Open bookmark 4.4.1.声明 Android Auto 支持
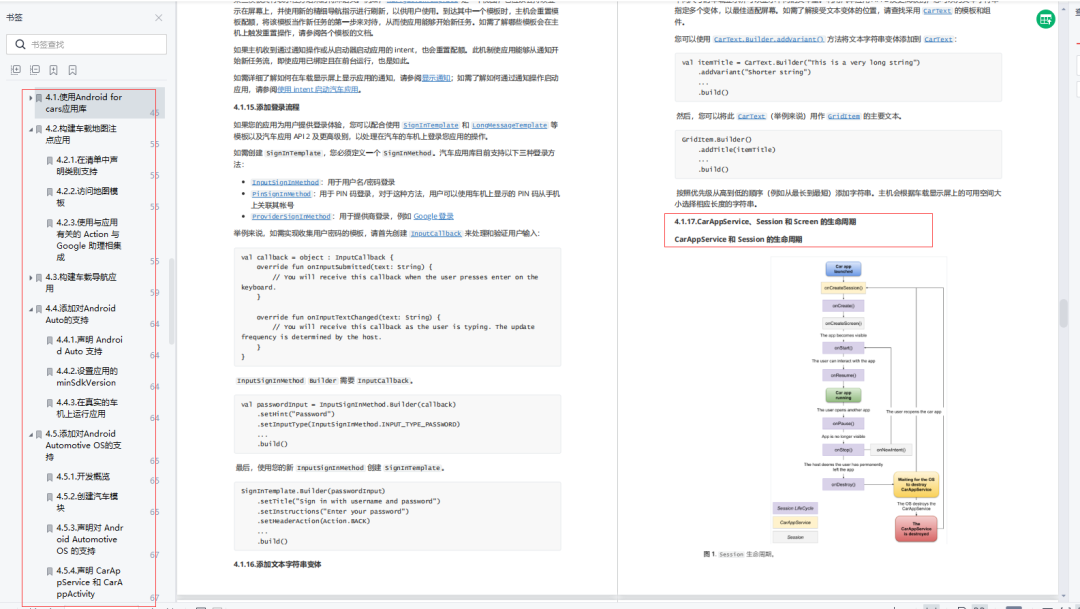 click(90, 345)
